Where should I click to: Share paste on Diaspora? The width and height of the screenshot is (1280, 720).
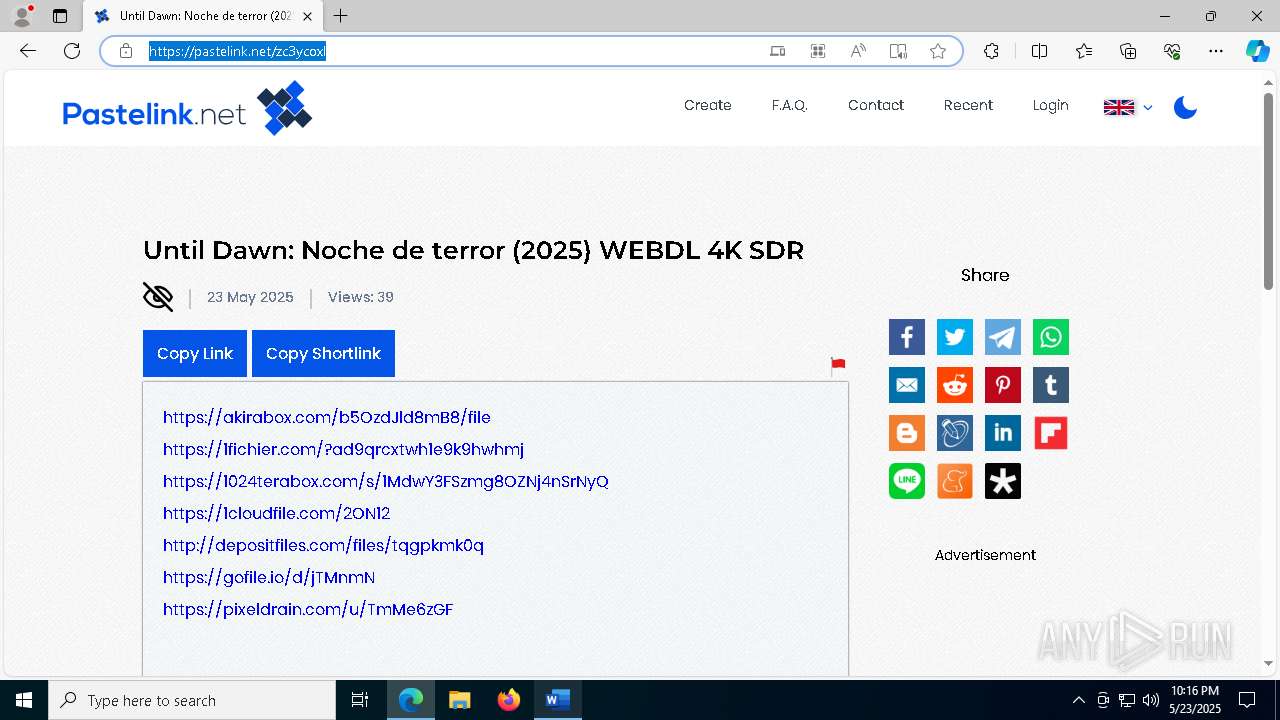click(x=1003, y=481)
